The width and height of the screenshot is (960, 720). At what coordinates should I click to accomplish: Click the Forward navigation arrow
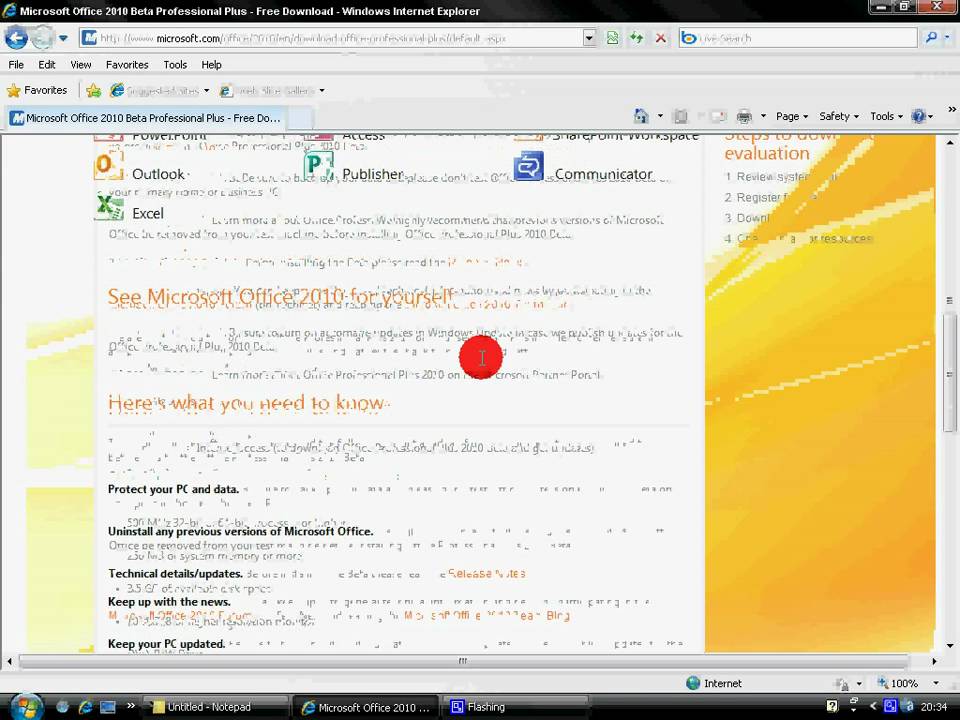(42, 38)
